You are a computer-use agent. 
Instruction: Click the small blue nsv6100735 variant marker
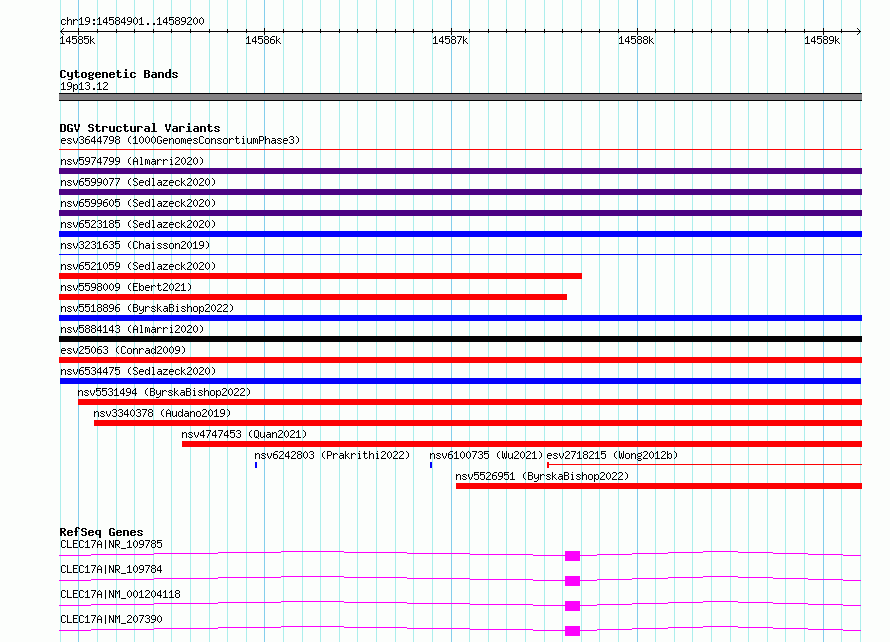coord(431,465)
